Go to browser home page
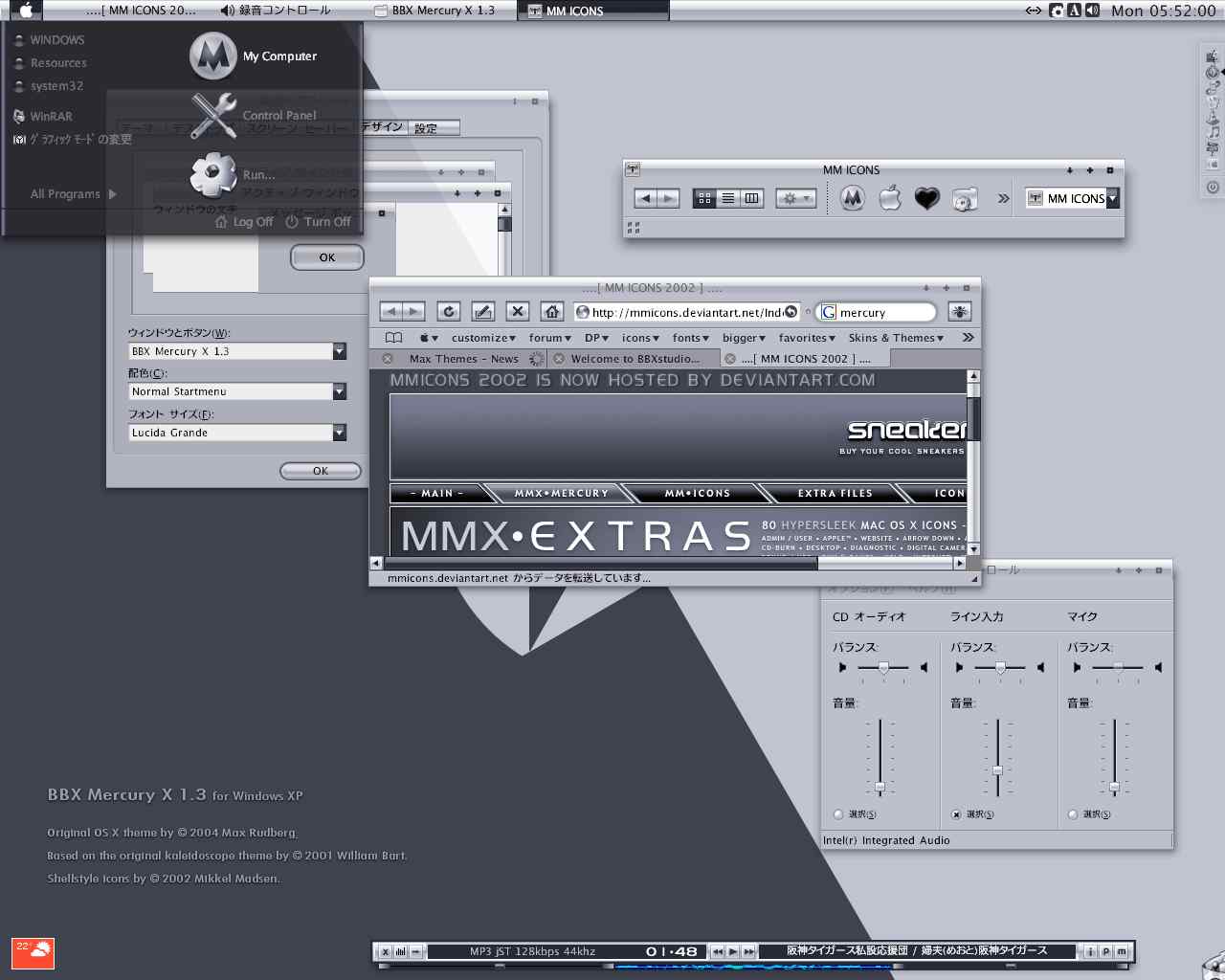 tap(552, 311)
